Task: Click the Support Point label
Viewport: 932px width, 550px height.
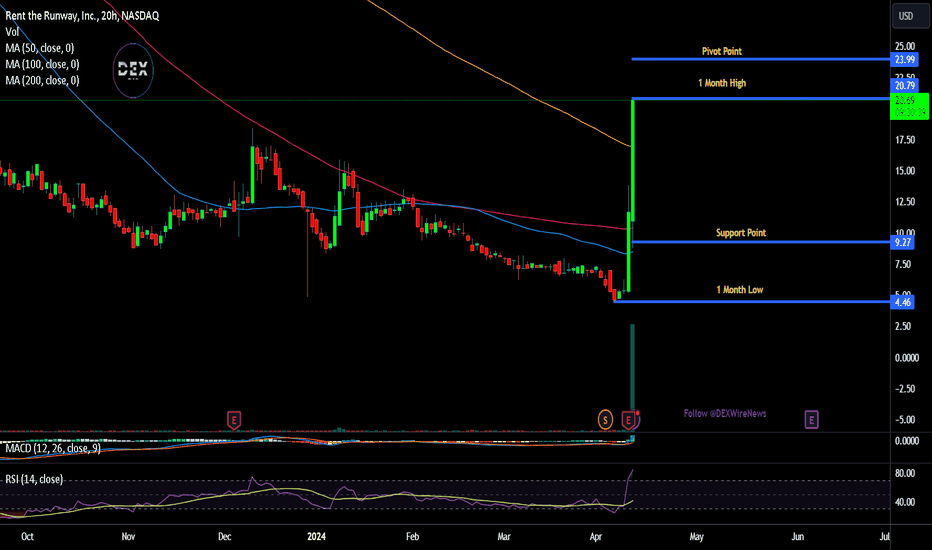Action: click(741, 232)
